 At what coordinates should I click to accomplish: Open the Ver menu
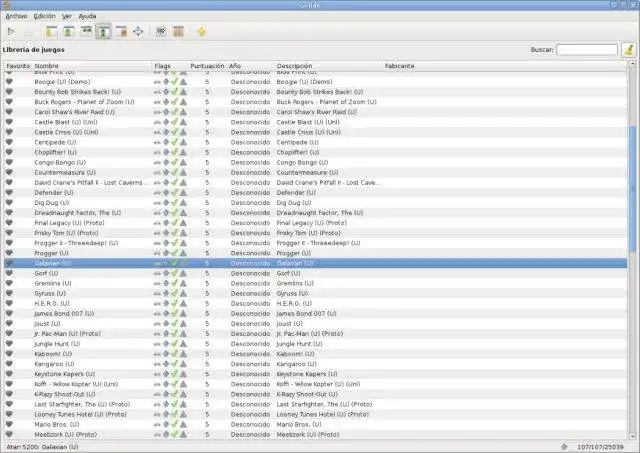[67, 16]
